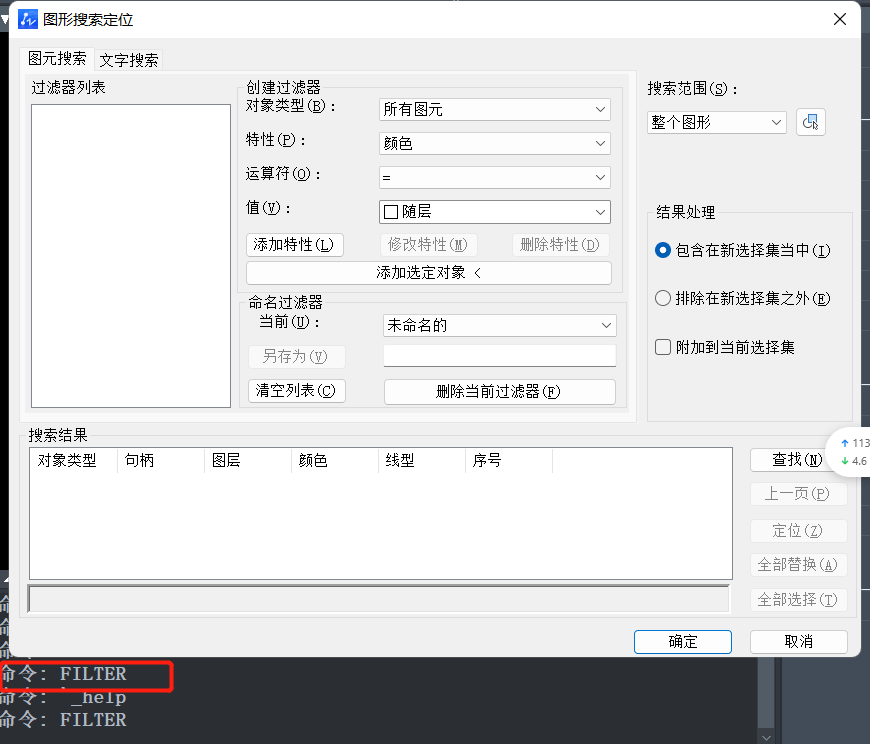Click the 全部替换(A) button

click(x=797, y=565)
